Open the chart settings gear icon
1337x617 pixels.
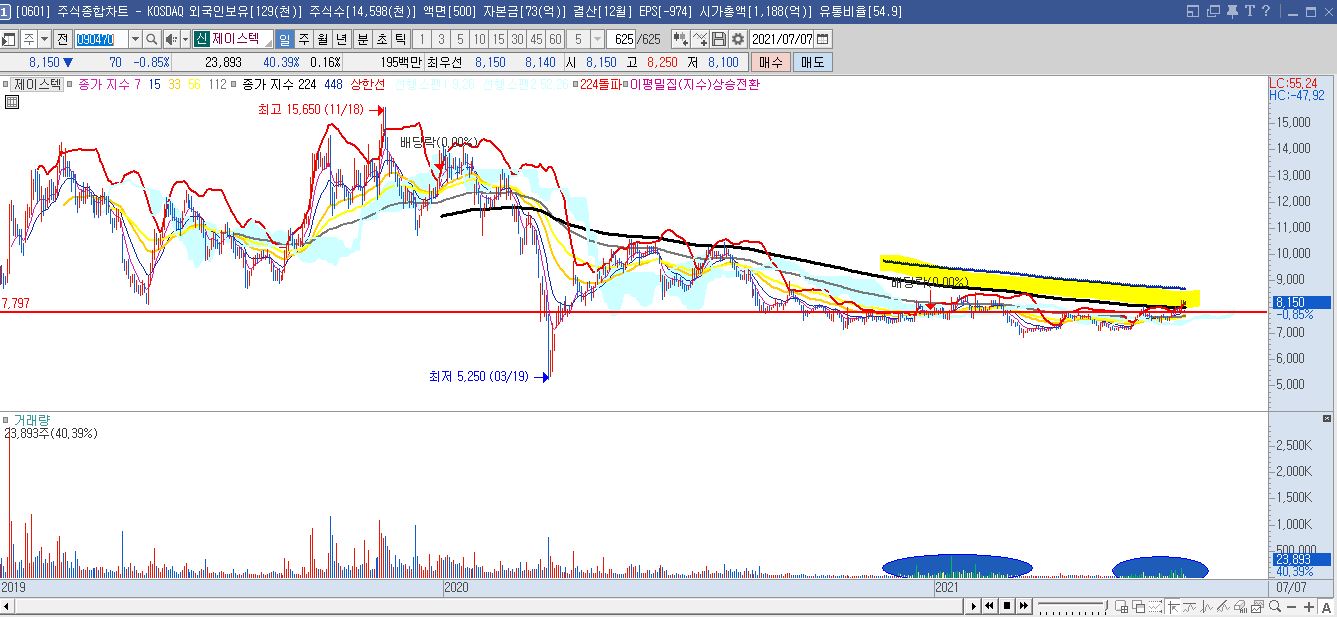(x=737, y=39)
